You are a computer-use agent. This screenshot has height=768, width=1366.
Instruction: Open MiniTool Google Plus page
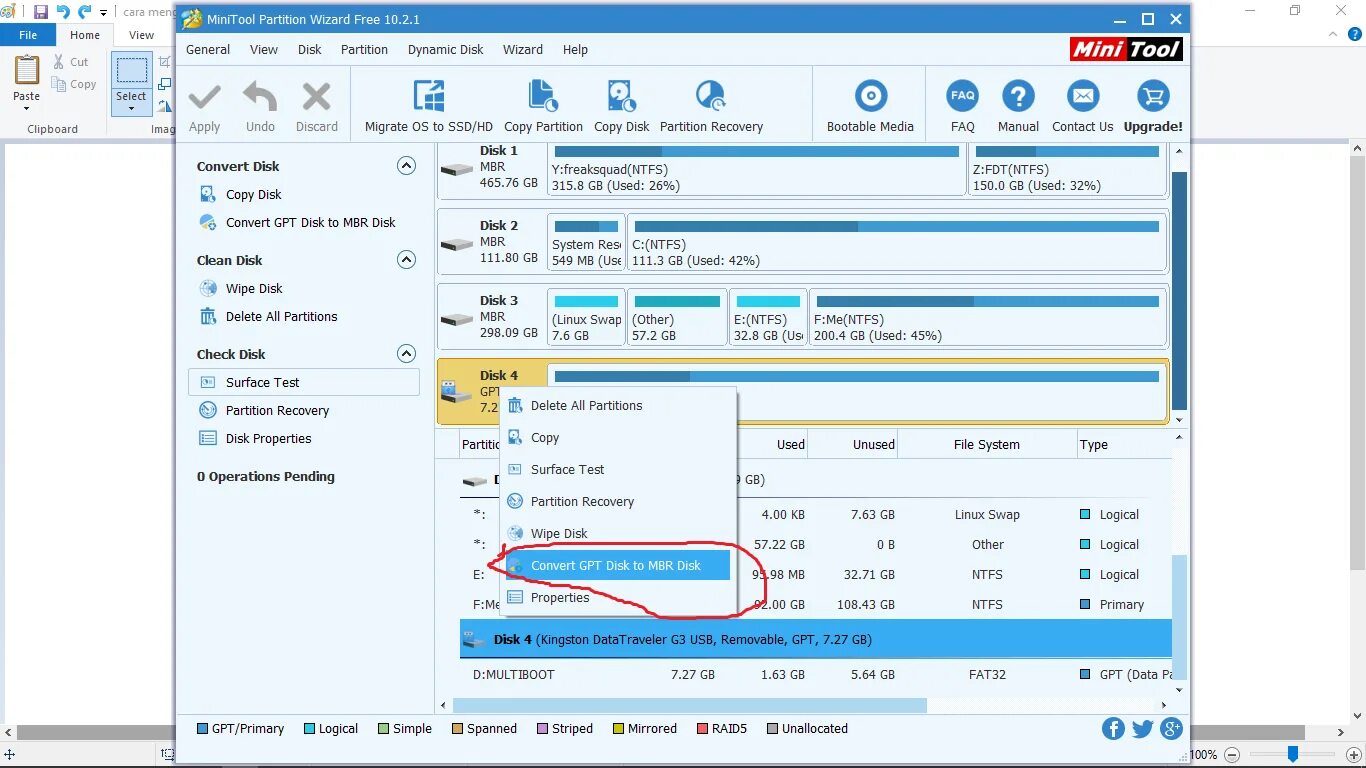[1173, 729]
